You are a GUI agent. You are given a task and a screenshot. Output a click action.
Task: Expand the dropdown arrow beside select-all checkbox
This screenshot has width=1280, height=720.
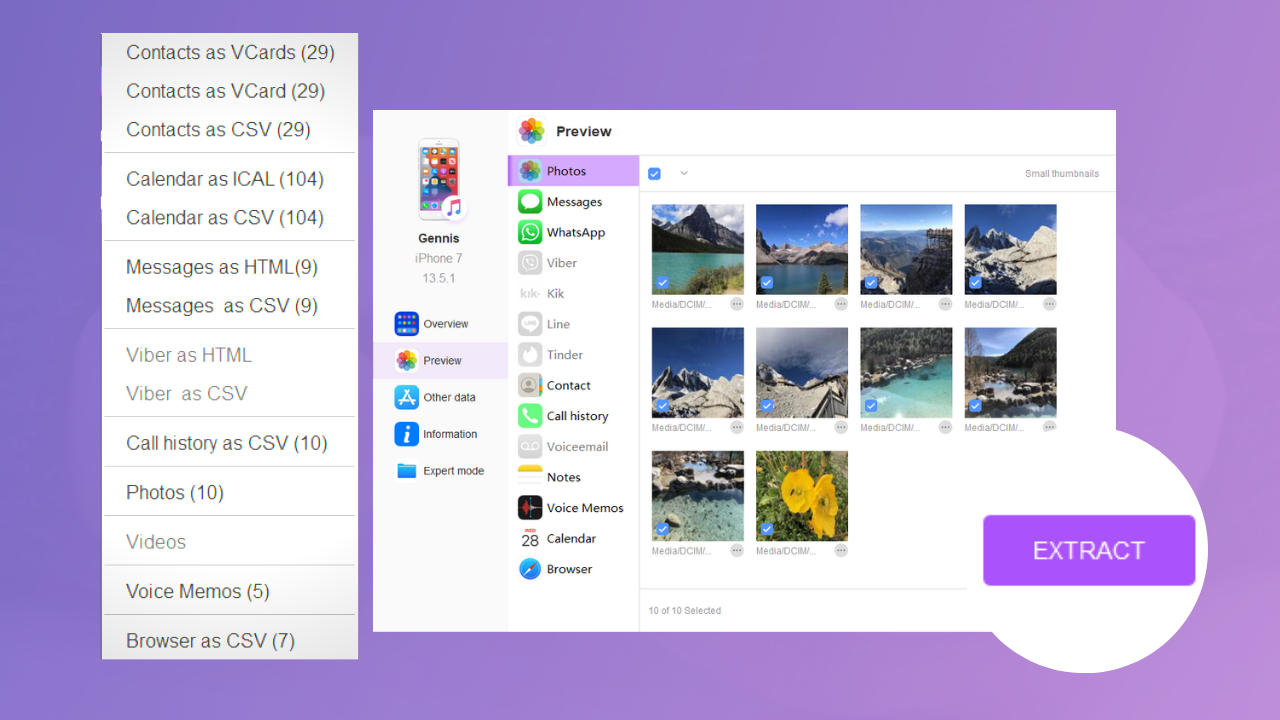pyautogui.click(x=684, y=173)
